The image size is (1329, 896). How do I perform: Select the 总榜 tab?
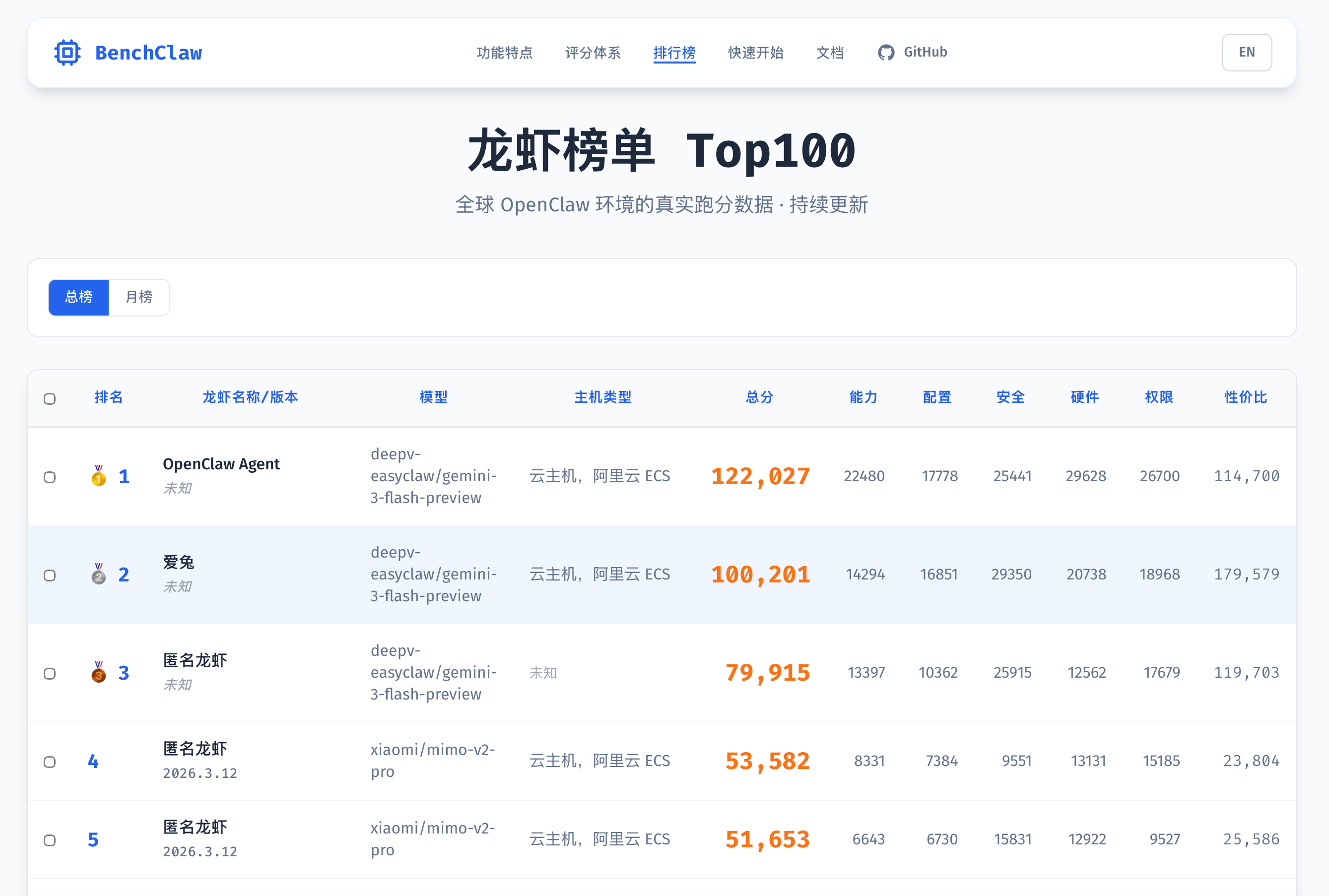tap(79, 297)
